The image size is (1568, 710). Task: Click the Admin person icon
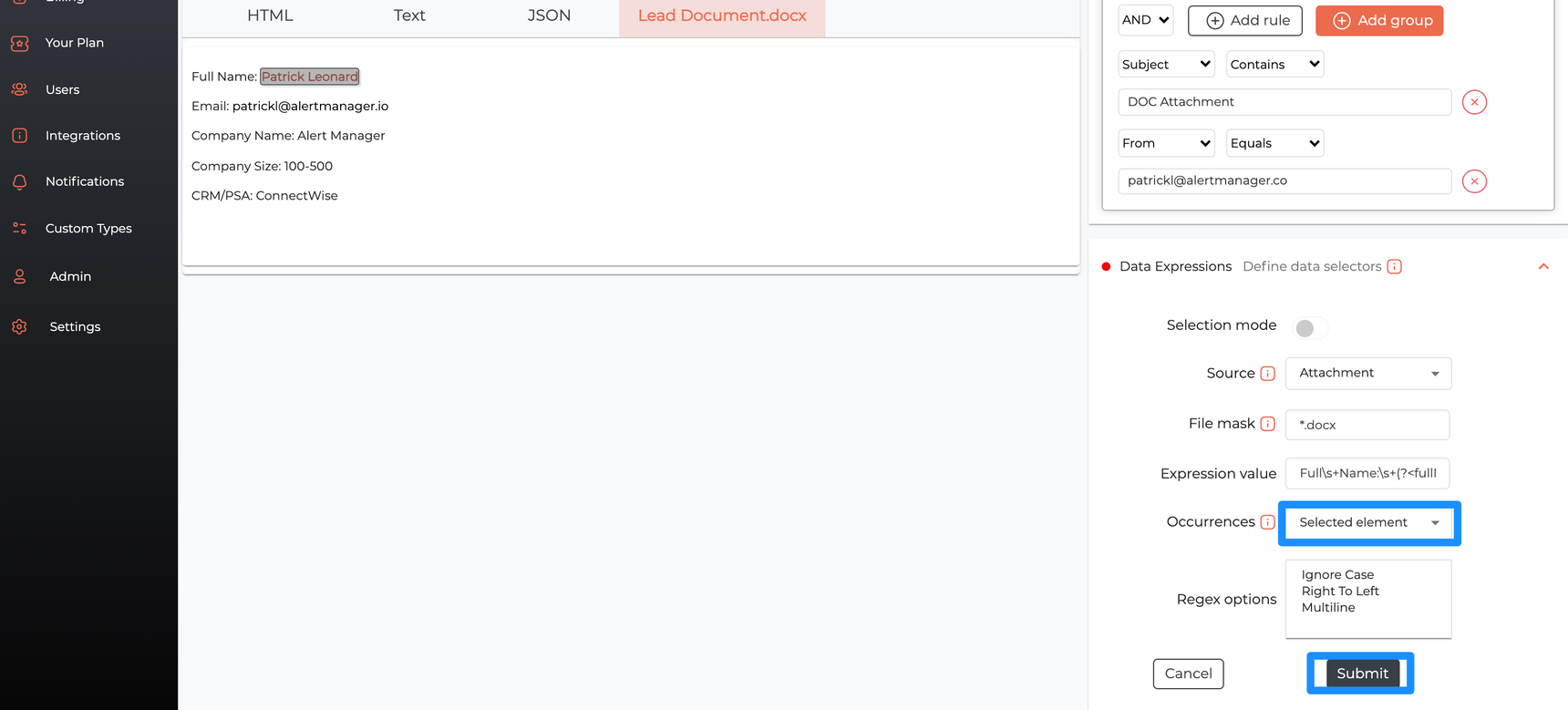coord(19,276)
